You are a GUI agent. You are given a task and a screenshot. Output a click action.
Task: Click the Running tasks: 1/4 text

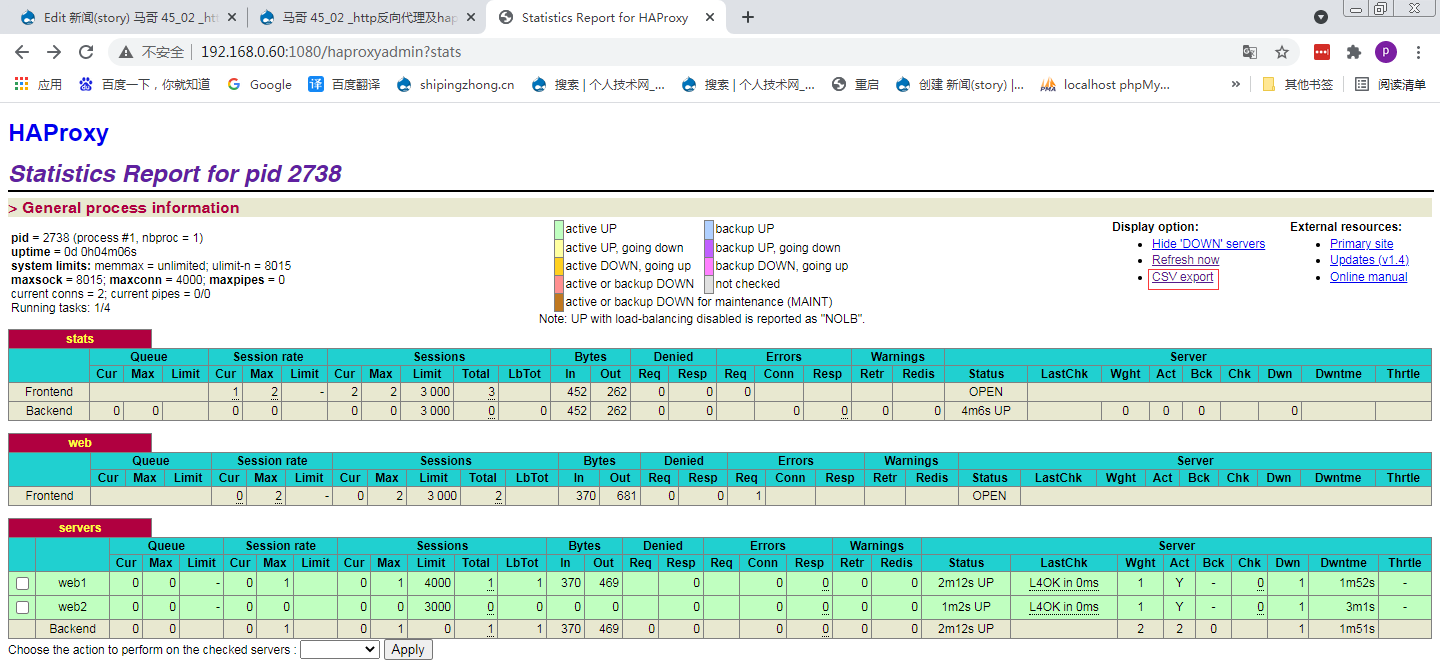tap(60, 308)
